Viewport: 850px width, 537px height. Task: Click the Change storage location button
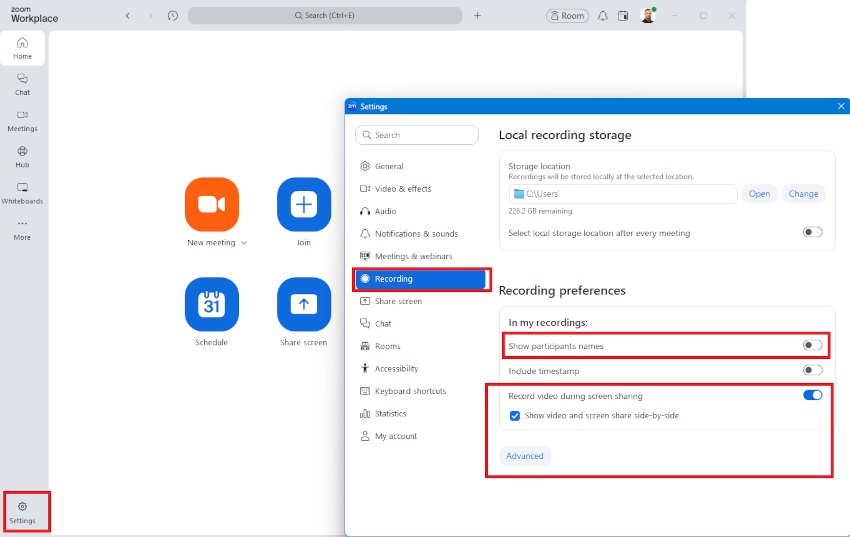point(803,194)
